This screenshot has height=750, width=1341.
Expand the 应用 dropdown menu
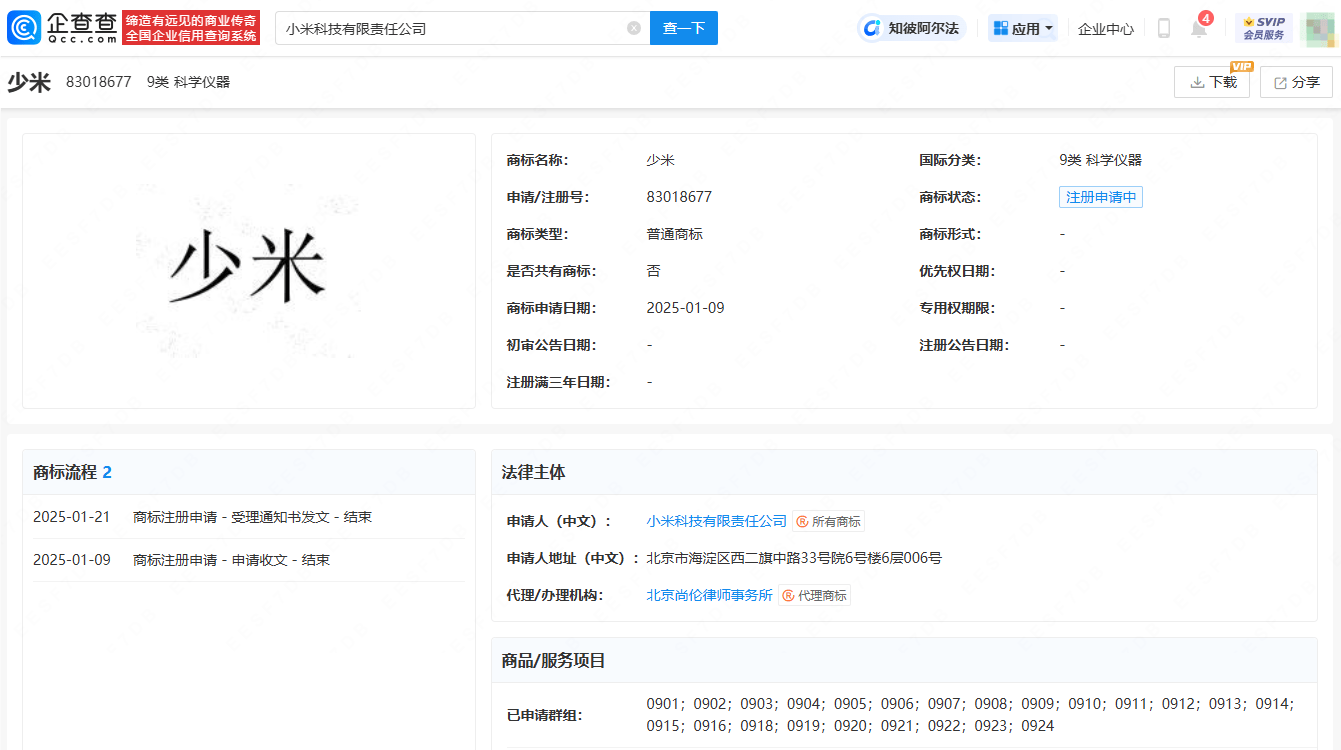coord(1023,28)
